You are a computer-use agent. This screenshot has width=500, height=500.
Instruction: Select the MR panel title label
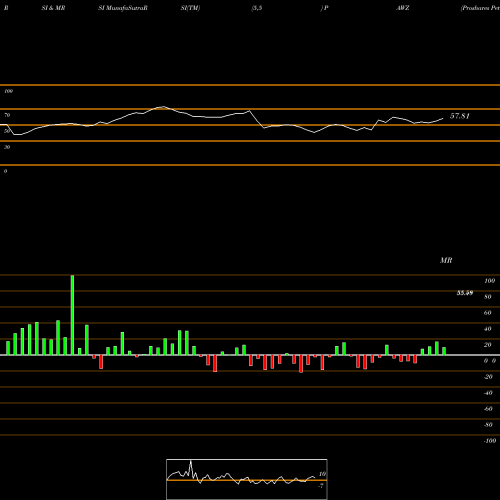click(446, 260)
